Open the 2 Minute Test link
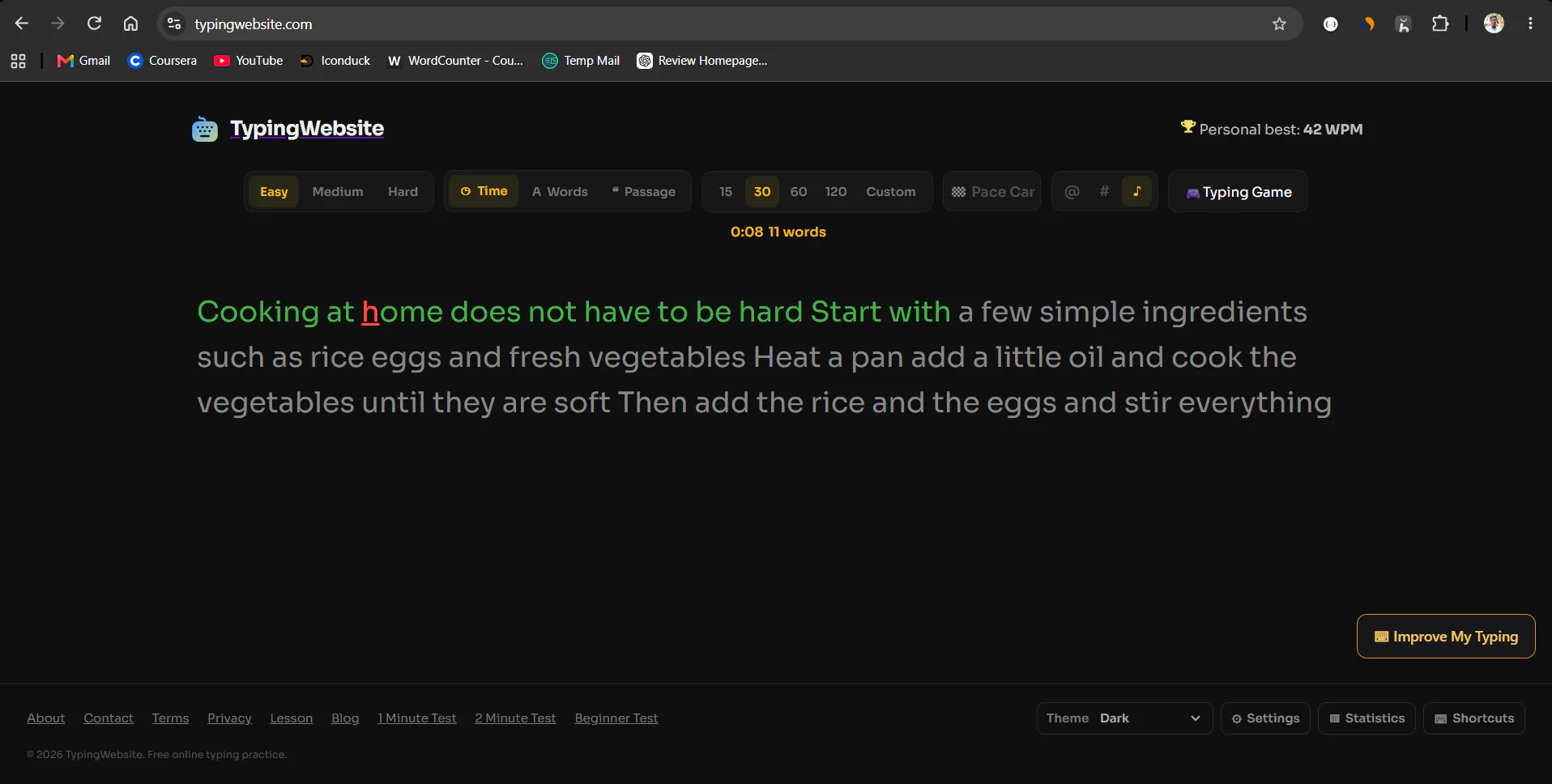 point(515,718)
